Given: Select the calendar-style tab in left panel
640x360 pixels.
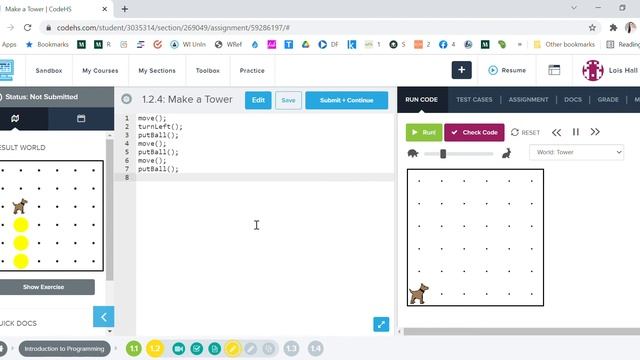Looking at the screenshot, I should click(x=81, y=119).
